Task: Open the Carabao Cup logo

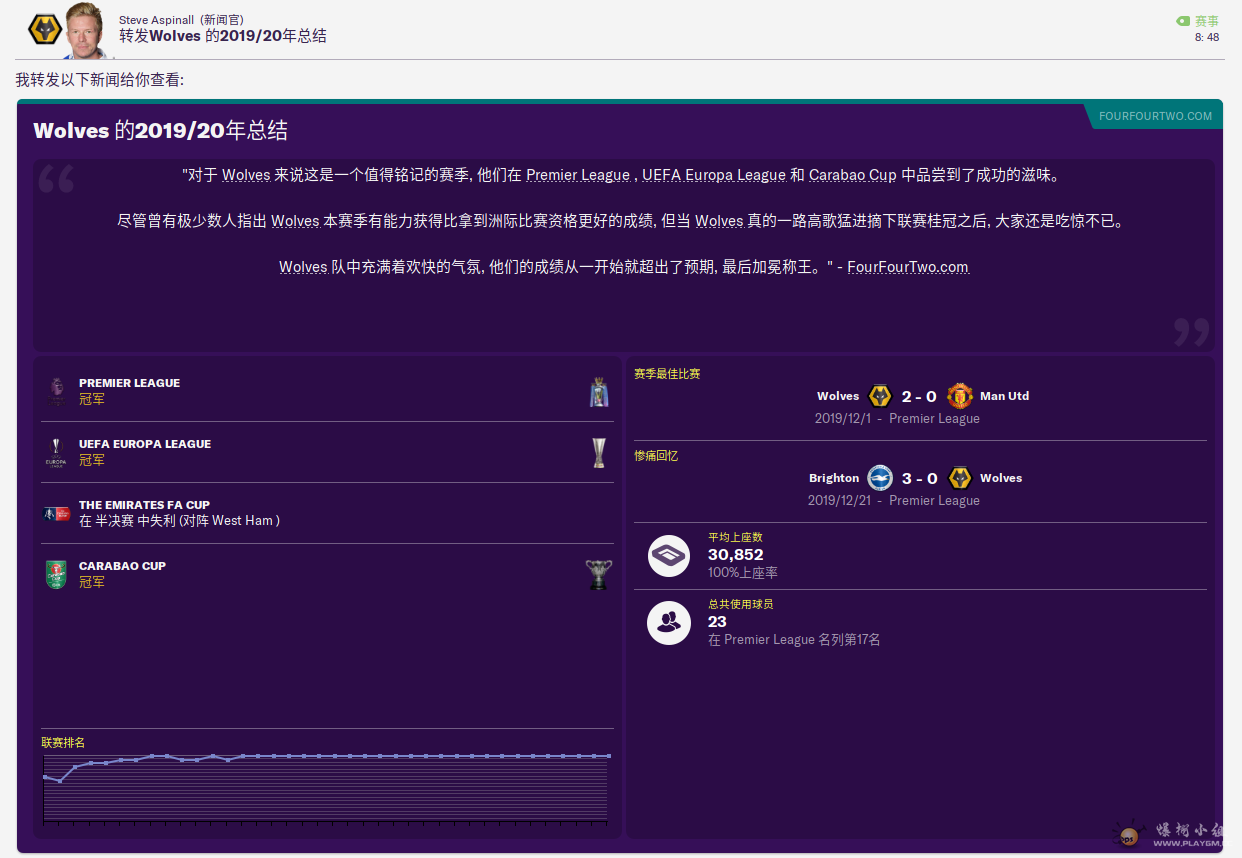Action: pyautogui.click(x=56, y=574)
